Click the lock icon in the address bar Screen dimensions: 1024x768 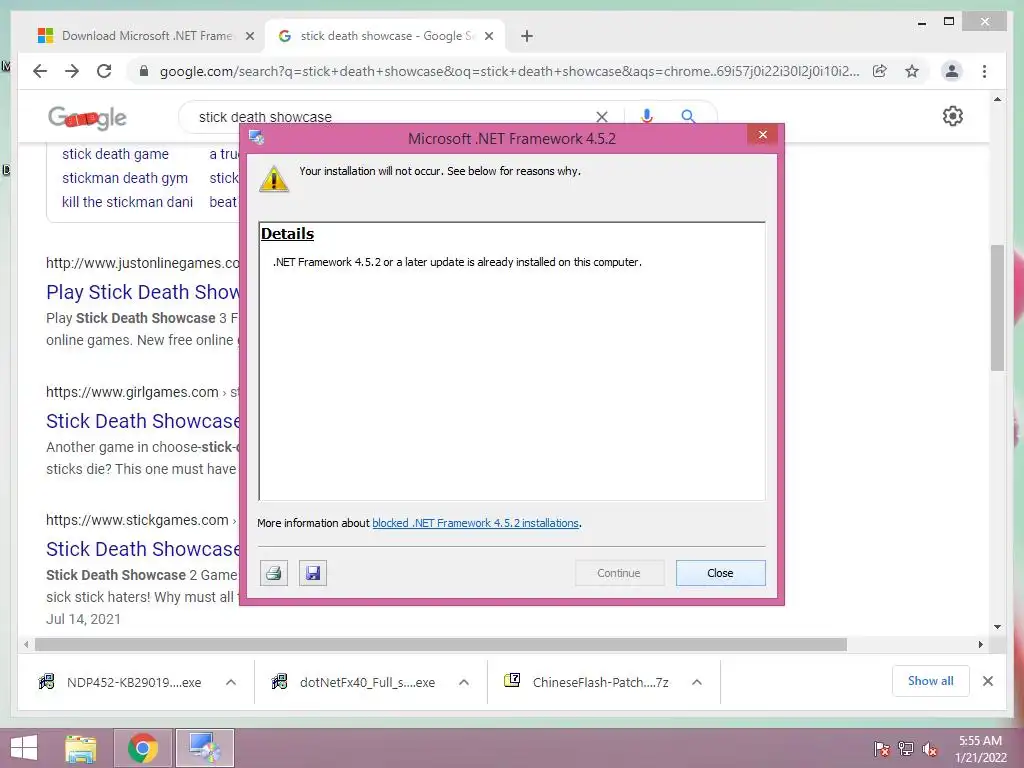click(144, 71)
